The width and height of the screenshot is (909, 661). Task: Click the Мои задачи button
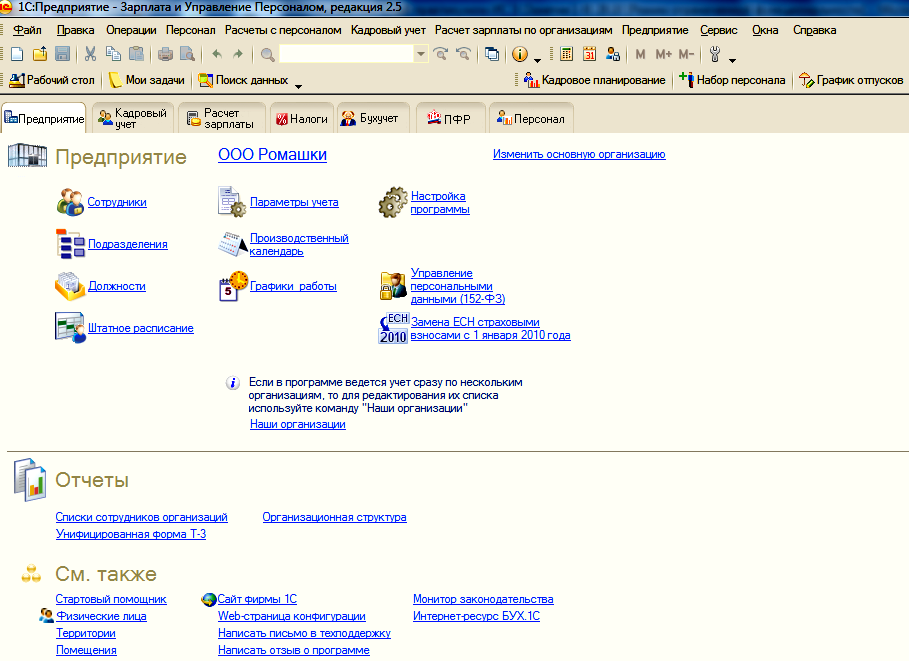tap(147, 80)
